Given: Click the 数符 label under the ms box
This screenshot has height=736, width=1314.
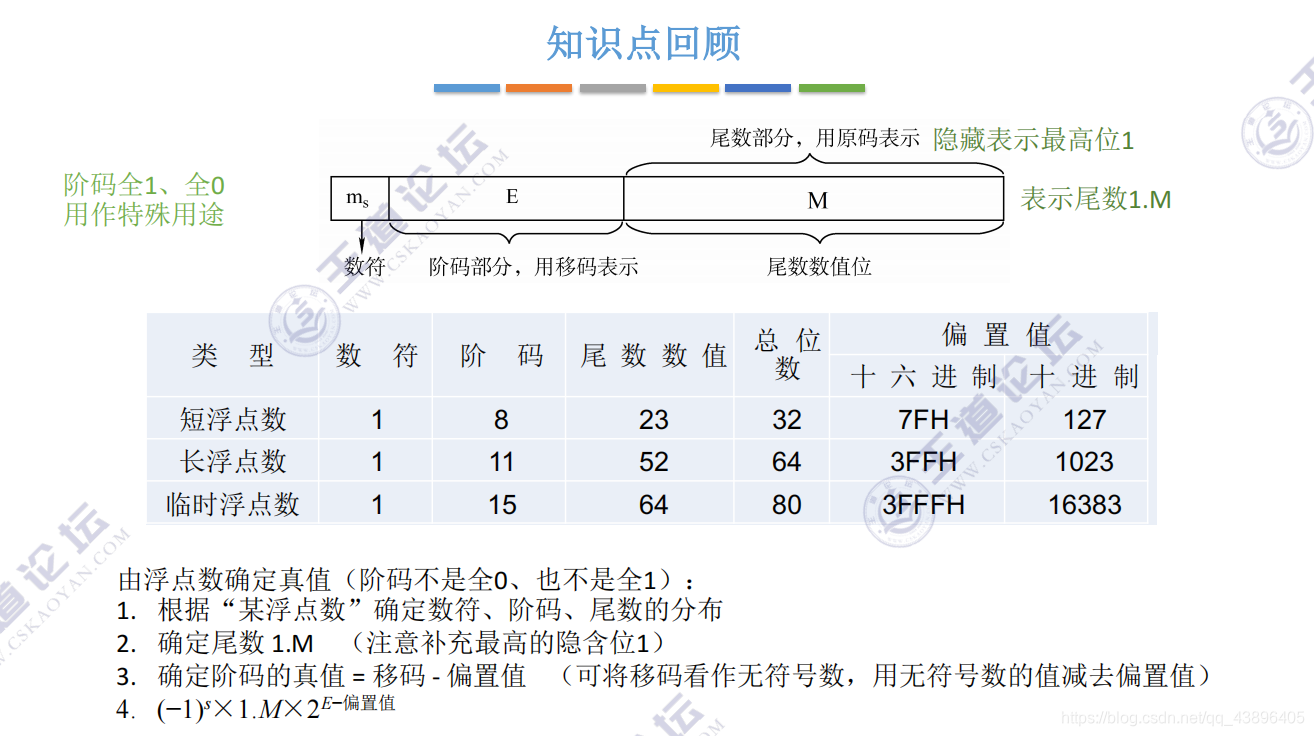Looking at the screenshot, I should [x=365, y=266].
